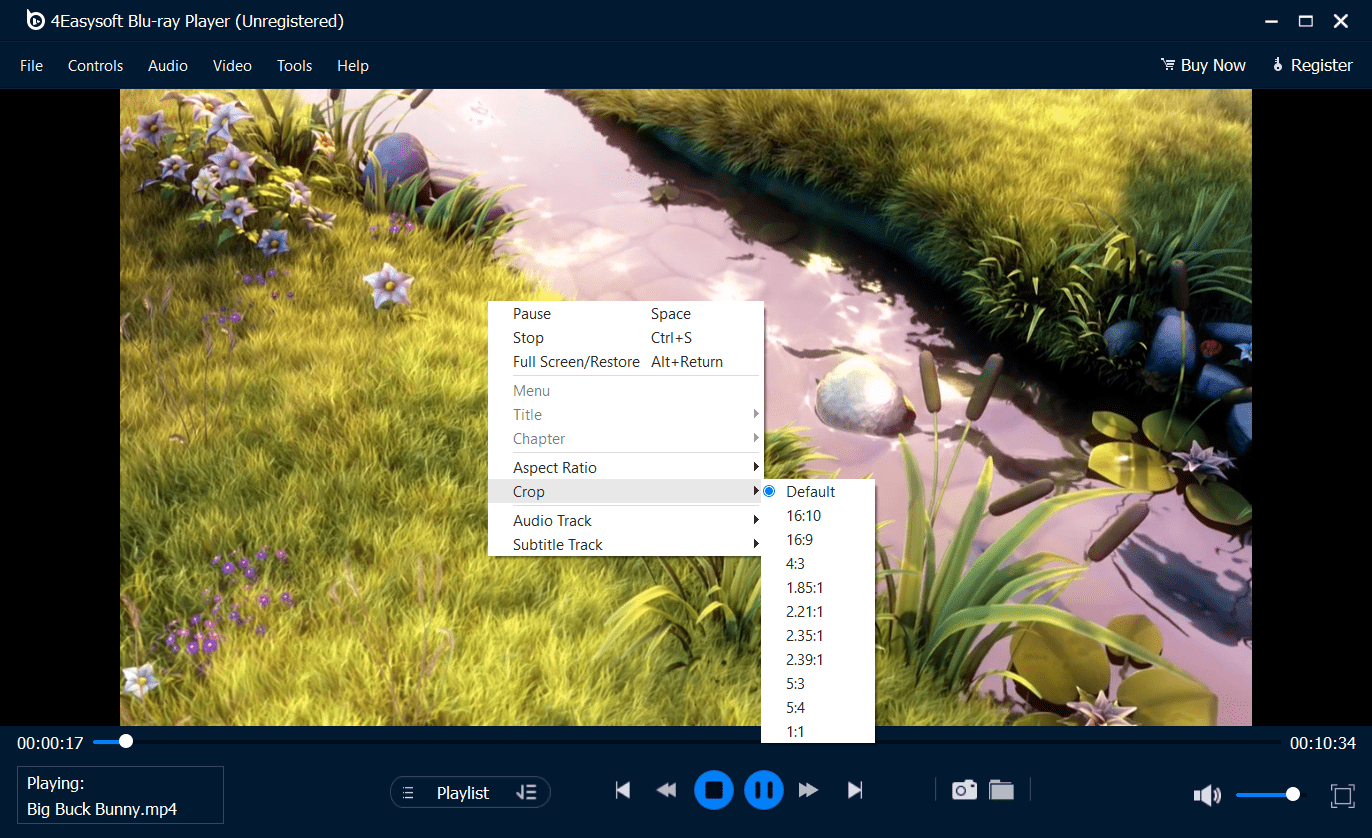Open the Help menu
Image resolution: width=1372 pixels, height=838 pixels.
coord(353,65)
